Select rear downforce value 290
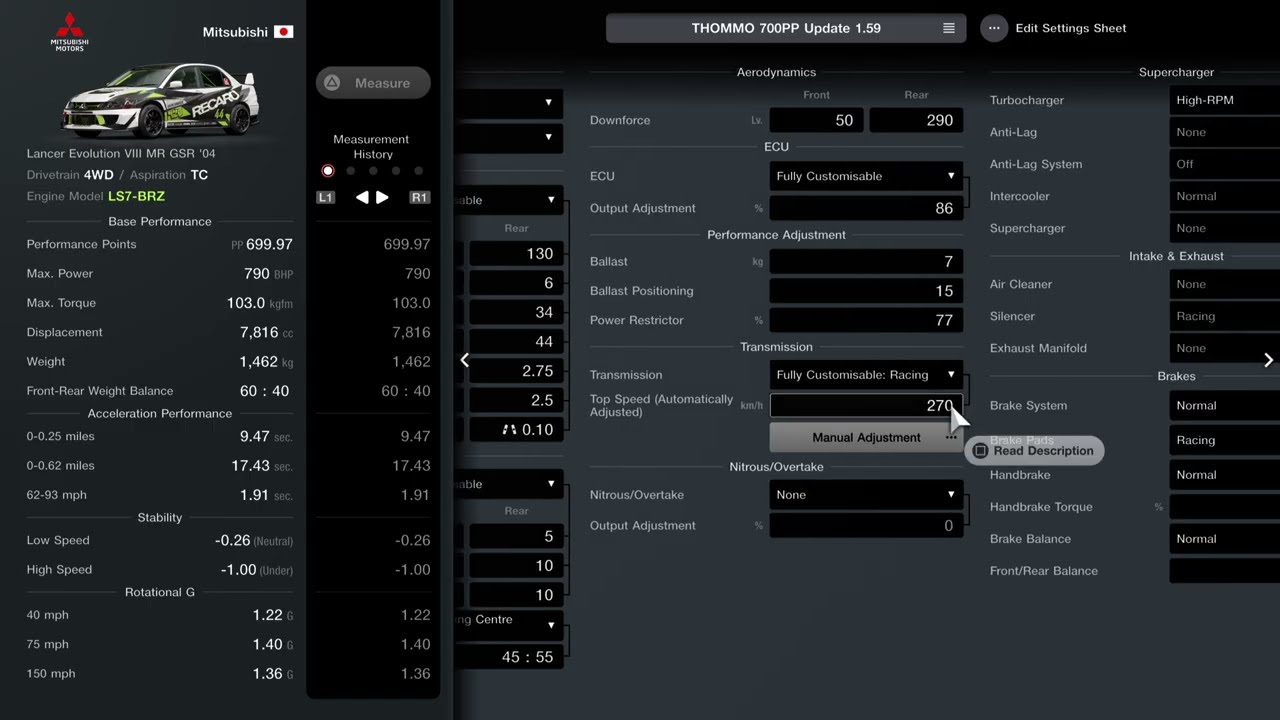 916,120
